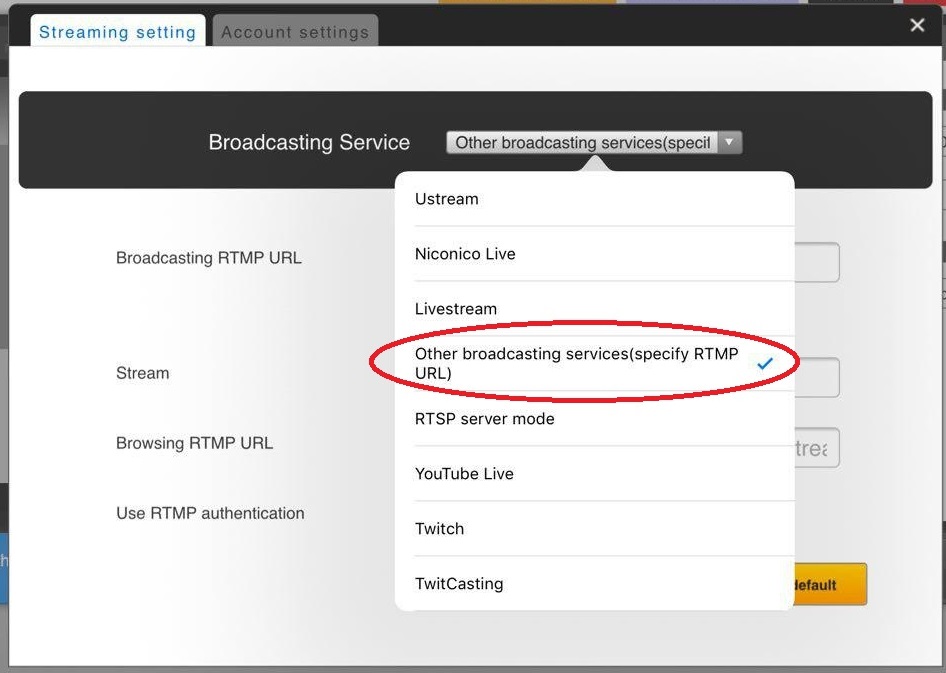Viewport: 946px width, 673px height.
Task: Open the Broadcasting Service combo box
Action: coord(594,142)
